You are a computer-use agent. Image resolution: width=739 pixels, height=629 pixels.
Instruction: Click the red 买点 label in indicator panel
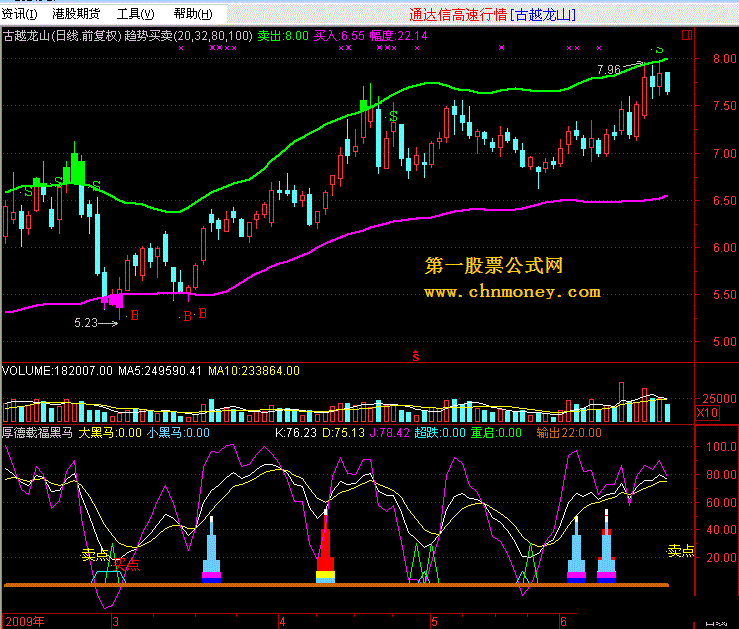[x=127, y=564]
